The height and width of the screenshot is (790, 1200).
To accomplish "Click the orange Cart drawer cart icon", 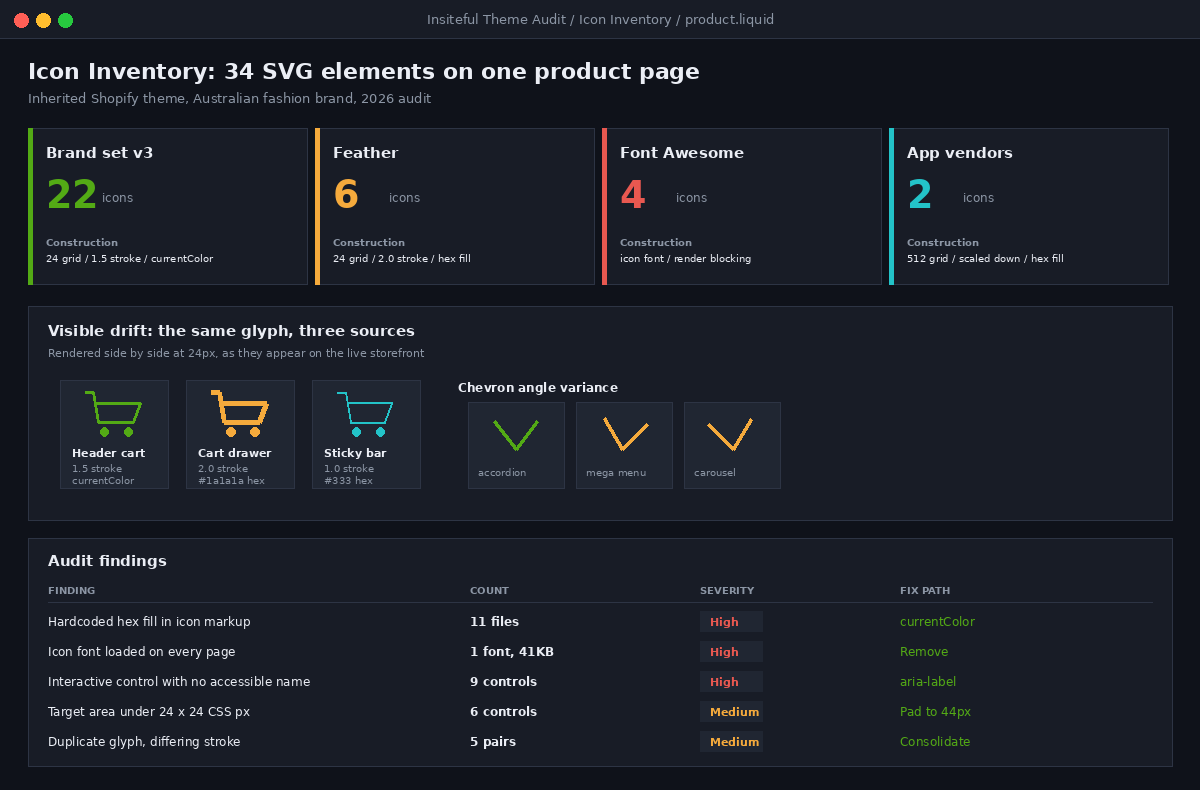I will click(x=240, y=414).
